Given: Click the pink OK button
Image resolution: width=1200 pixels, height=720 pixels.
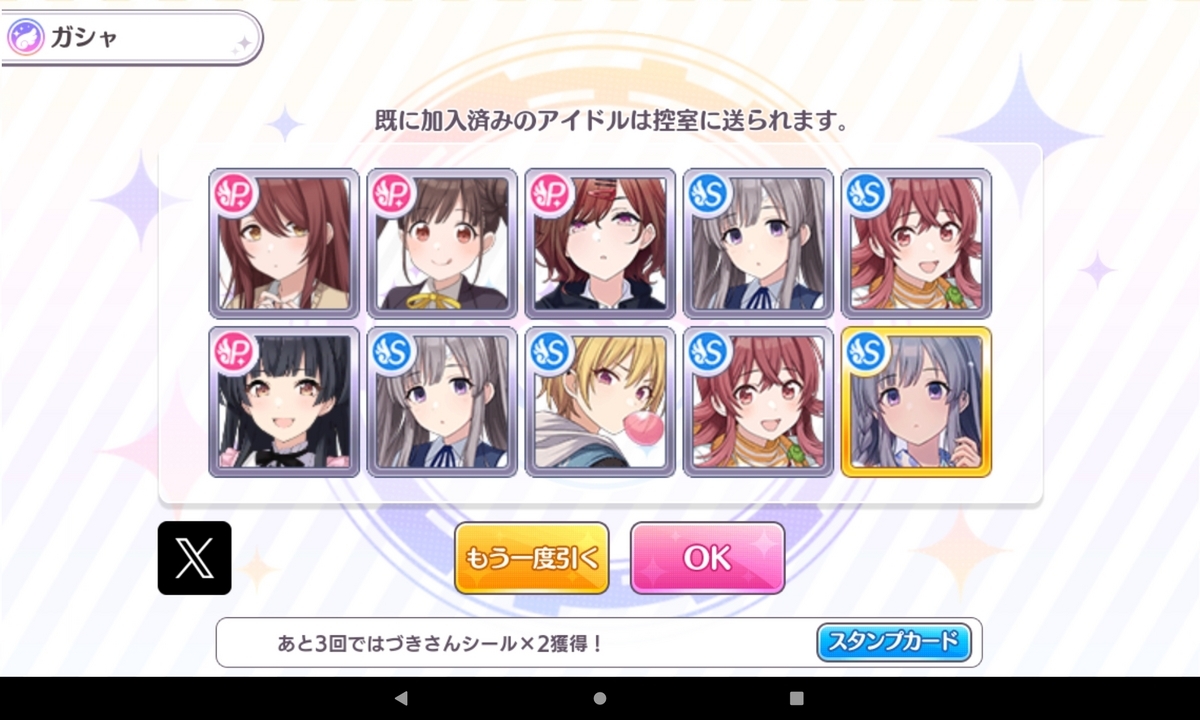Looking at the screenshot, I should (x=707, y=558).
